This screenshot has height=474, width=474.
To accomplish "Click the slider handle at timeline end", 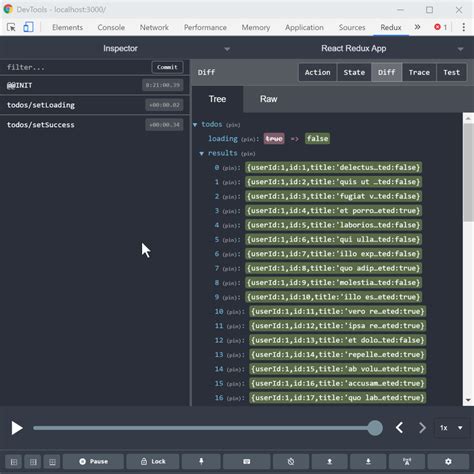I will (x=375, y=428).
